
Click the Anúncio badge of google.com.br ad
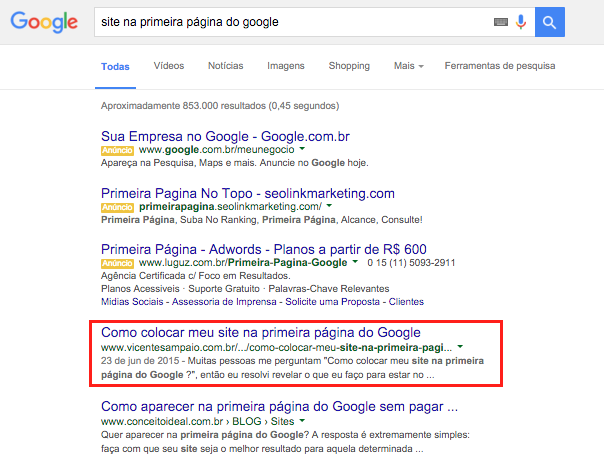pos(117,150)
